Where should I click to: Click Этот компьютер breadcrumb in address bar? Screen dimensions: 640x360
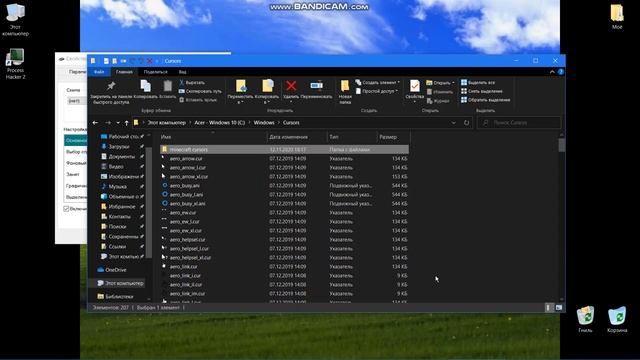click(x=167, y=123)
